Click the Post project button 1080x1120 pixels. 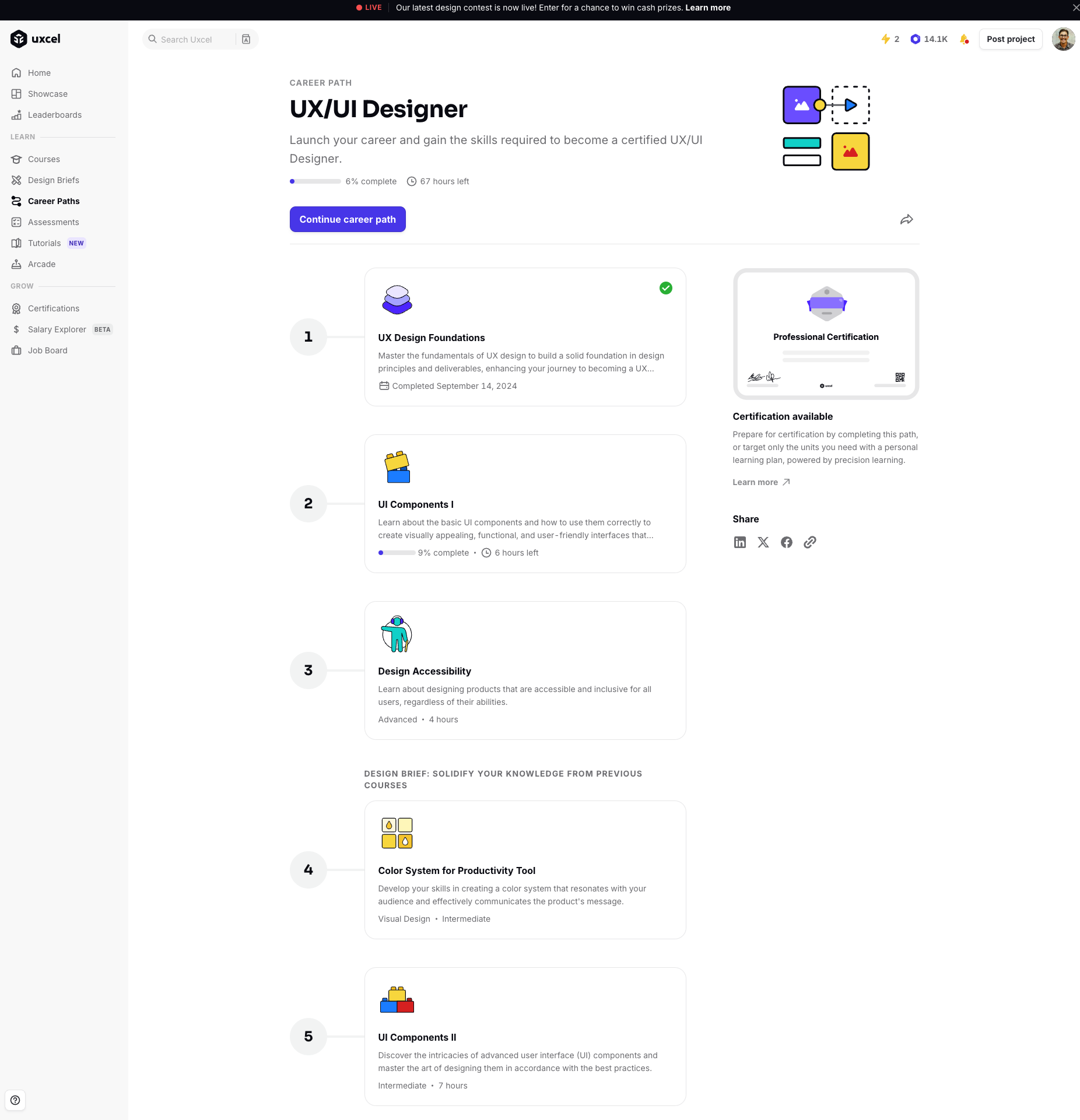click(1010, 39)
